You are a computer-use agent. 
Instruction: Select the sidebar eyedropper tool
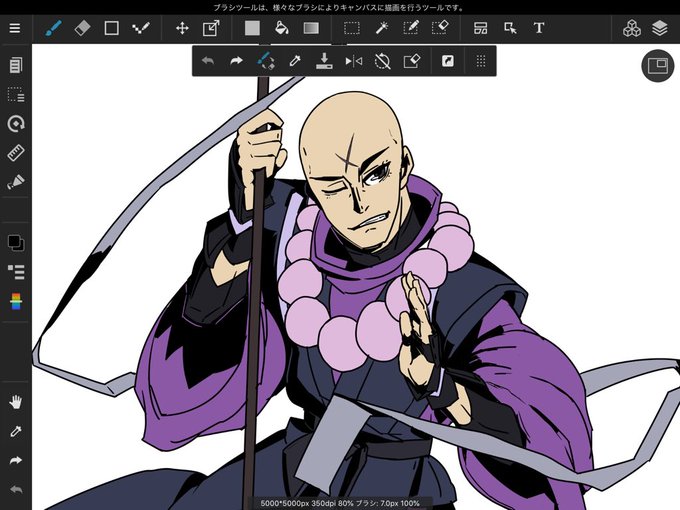point(16,431)
